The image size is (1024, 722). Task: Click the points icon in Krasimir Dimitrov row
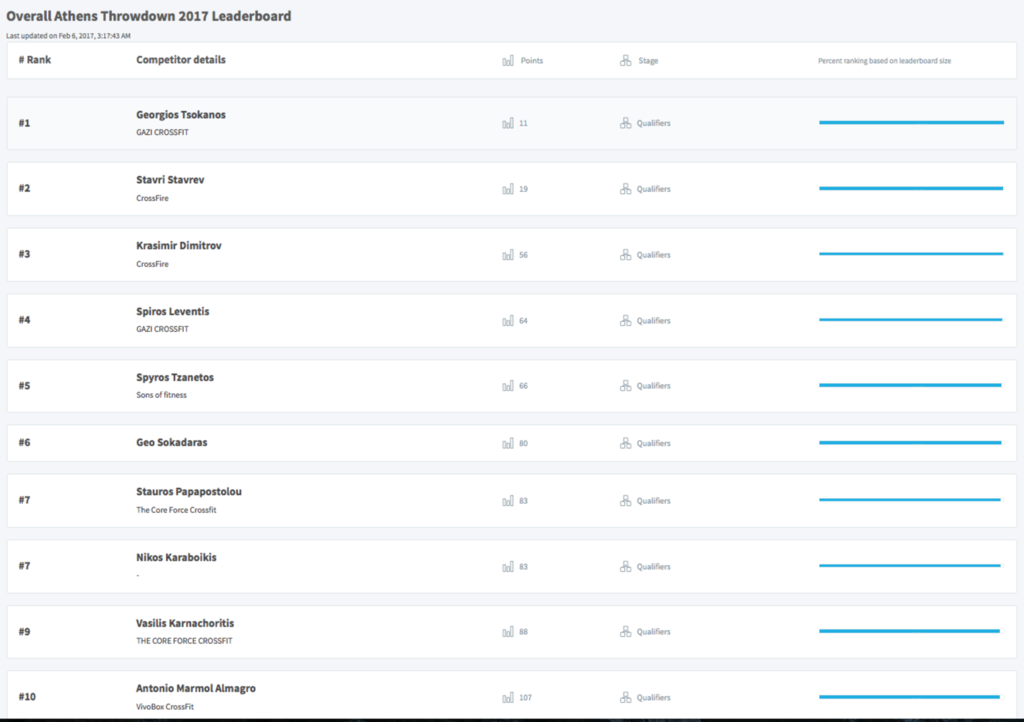tap(507, 255)
